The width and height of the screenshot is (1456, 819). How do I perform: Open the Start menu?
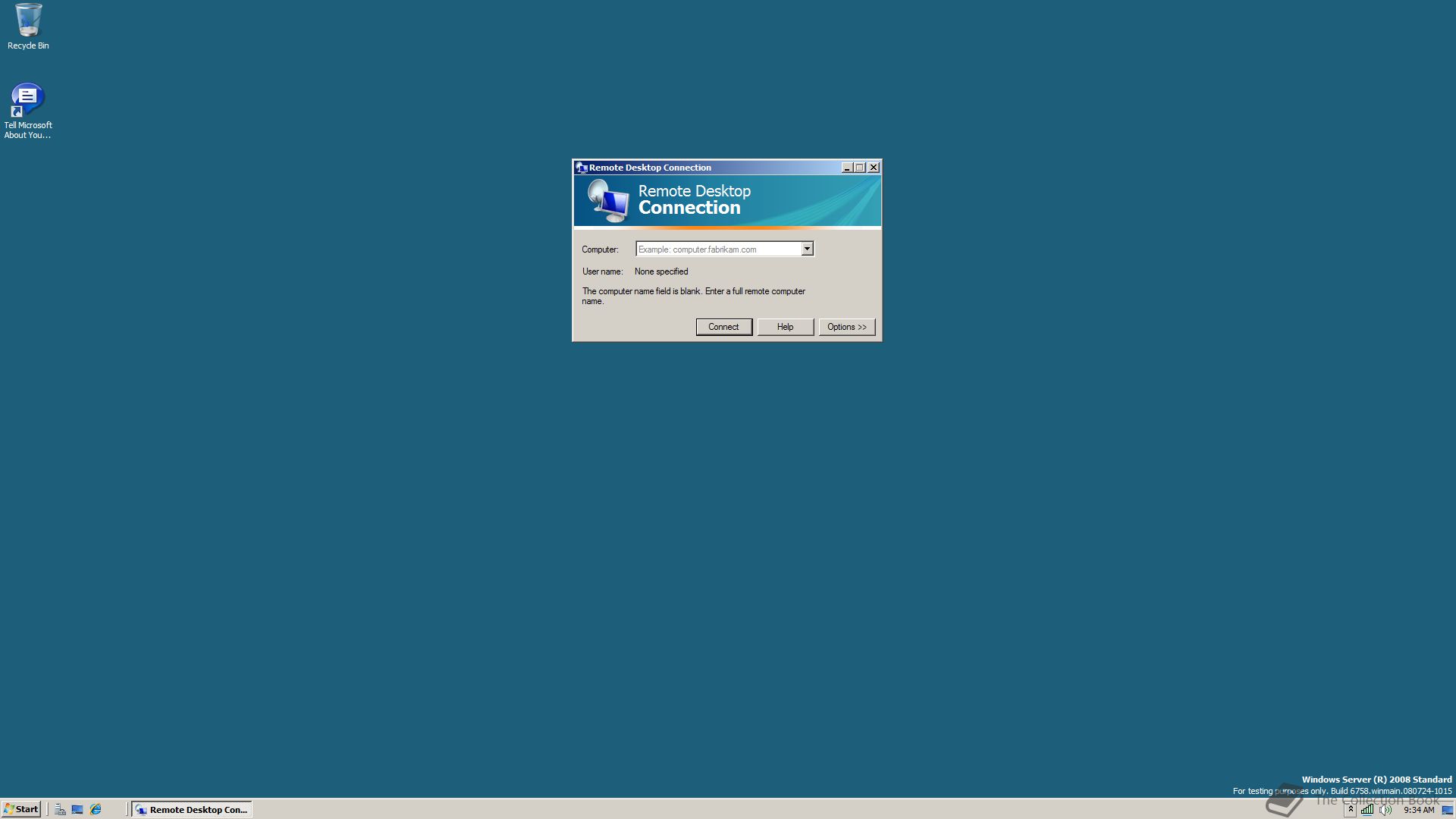(21, 809)
